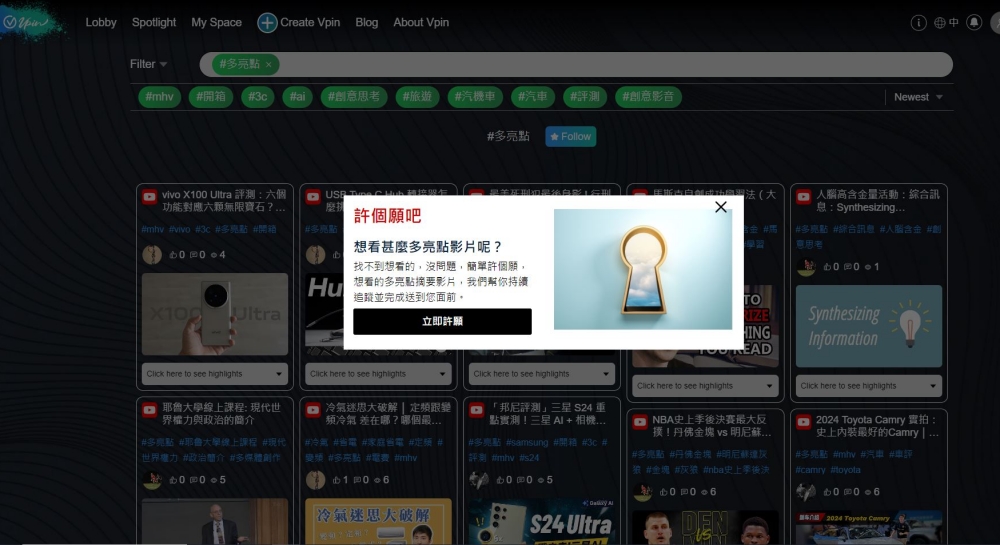
Task: Click #toyota hashtag on Camry card
Action: click(x=846, y=470)
